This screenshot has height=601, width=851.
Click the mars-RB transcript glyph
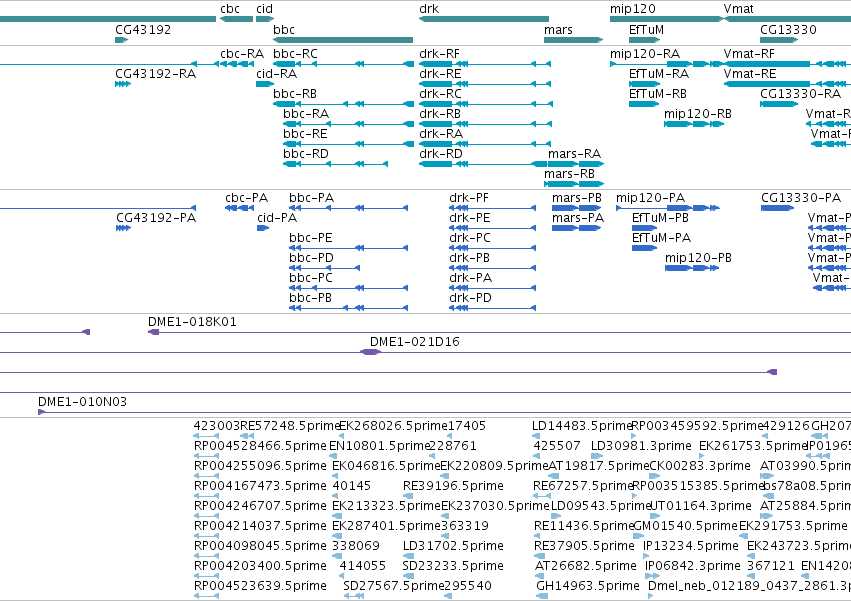click(x=574, y=185)
